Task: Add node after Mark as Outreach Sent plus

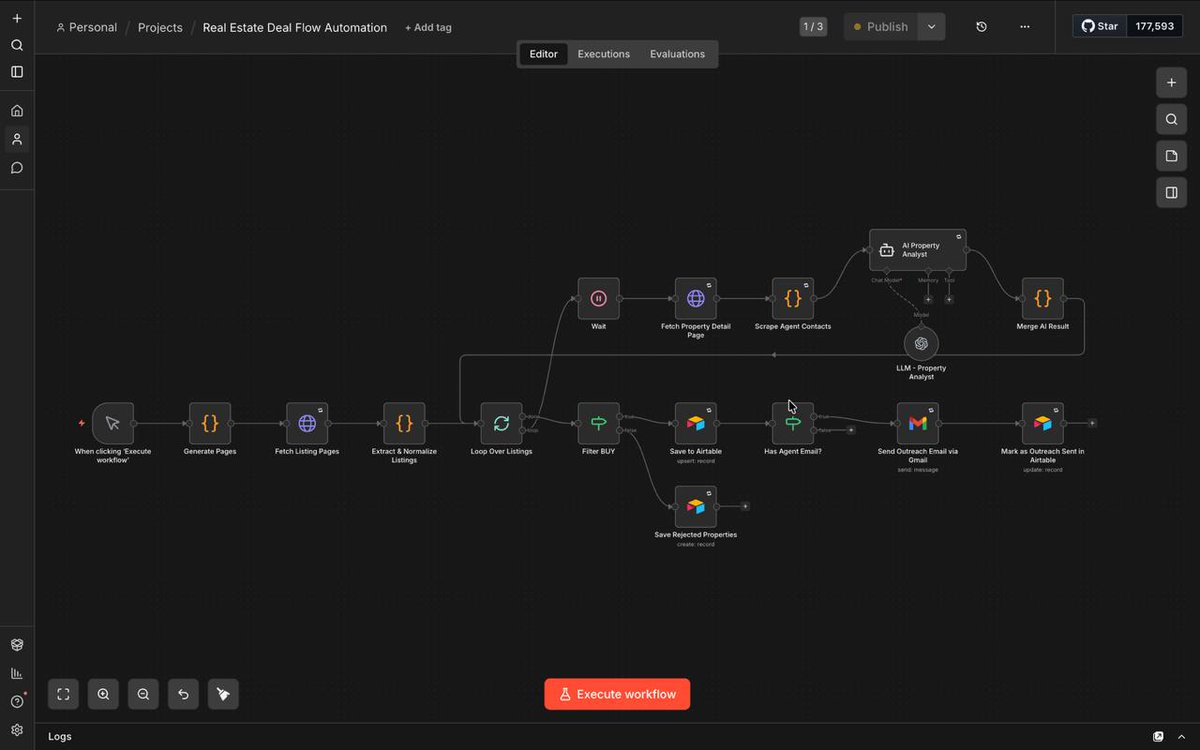Action: (x=1092, y=423)
